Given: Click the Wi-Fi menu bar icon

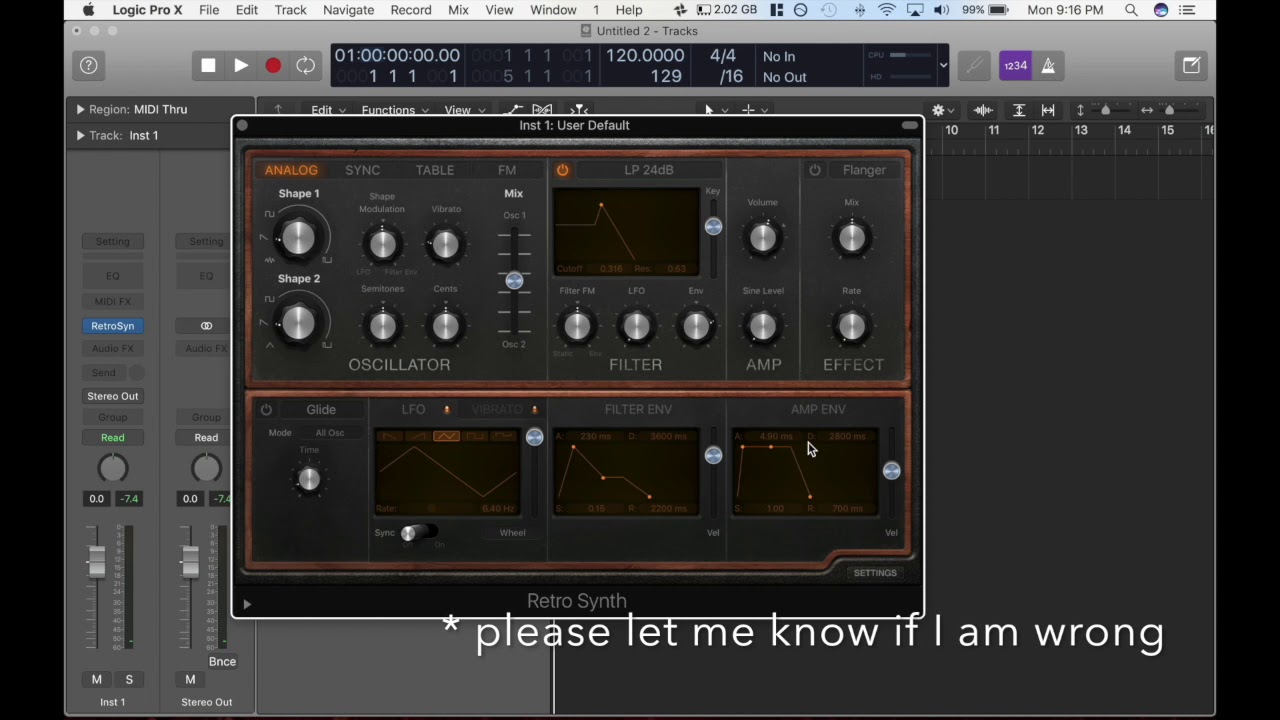Looking at the screenshot, I should tap(887, 10).
